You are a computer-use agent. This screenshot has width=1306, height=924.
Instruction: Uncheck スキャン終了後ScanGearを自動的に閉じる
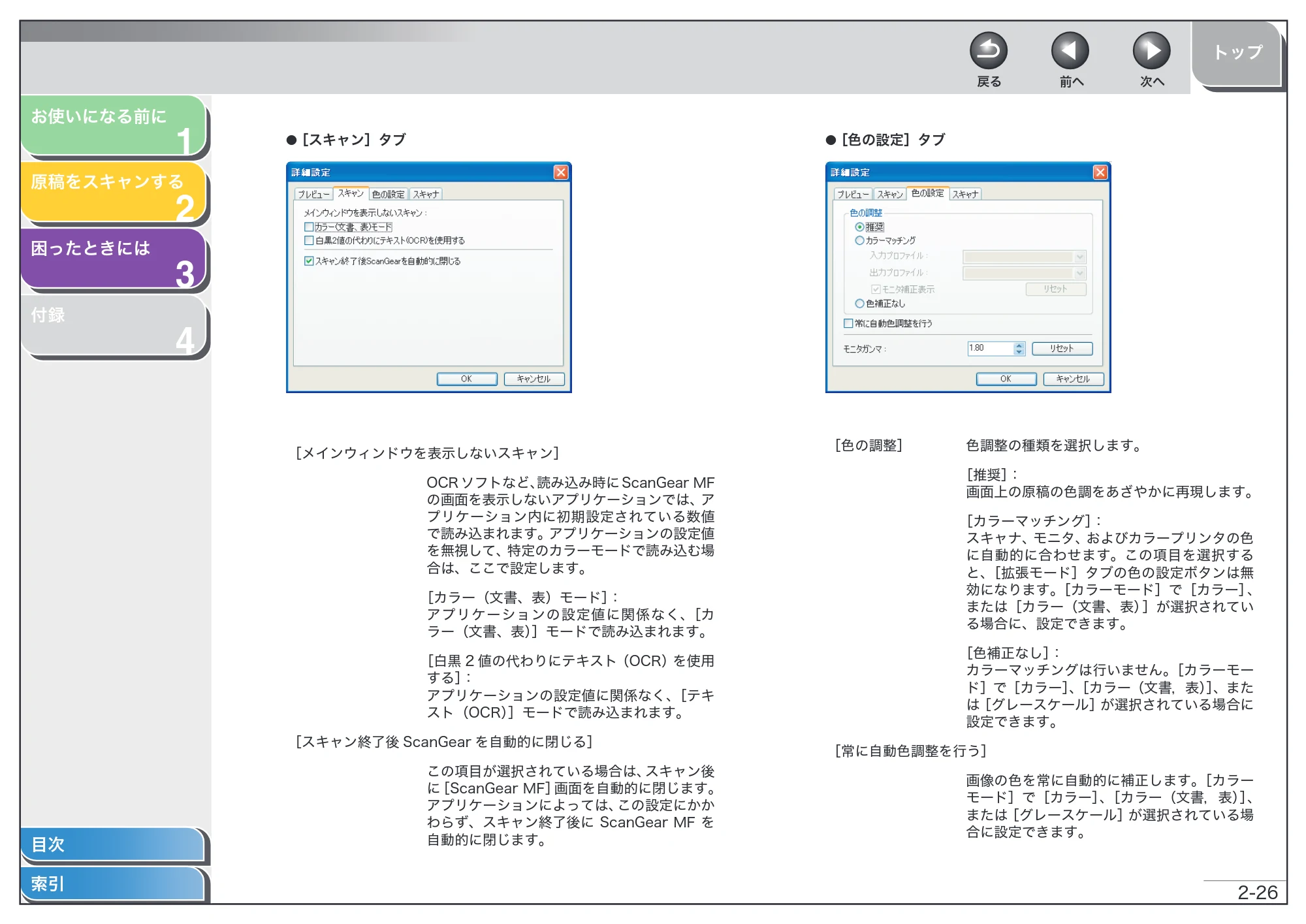tap(309, 261)
